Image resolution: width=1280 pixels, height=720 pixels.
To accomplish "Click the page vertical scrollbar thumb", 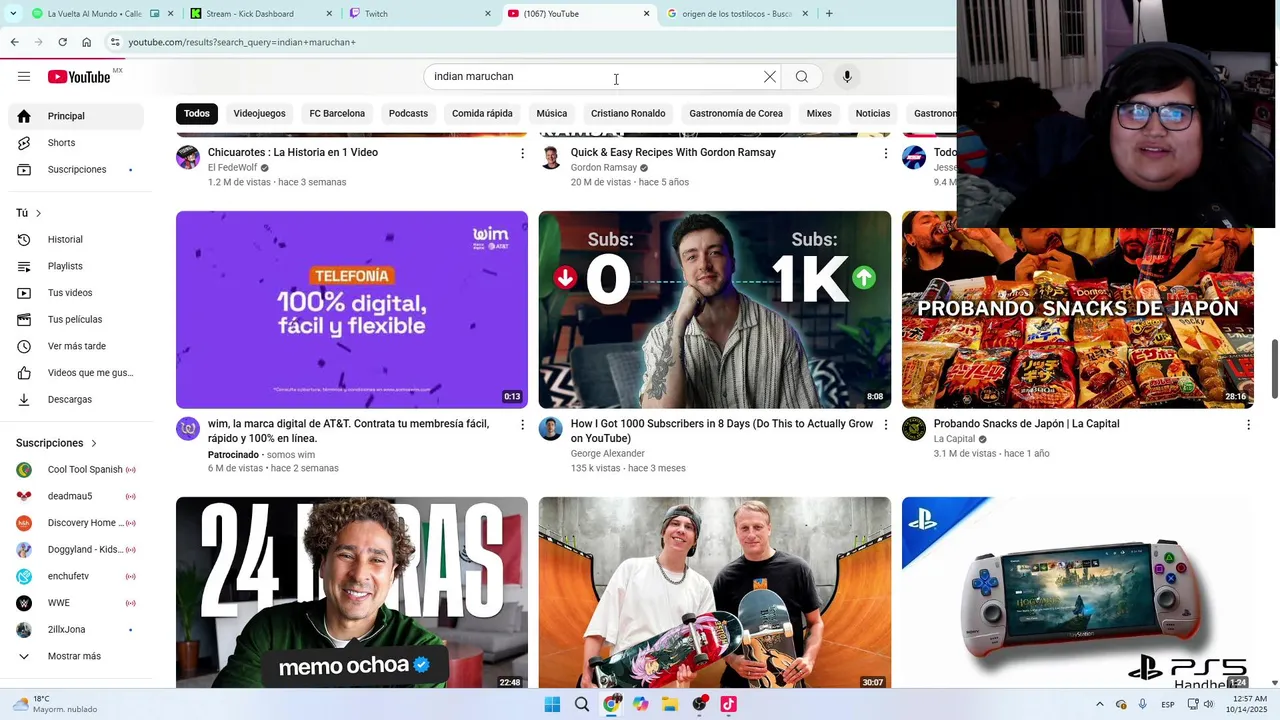I will 1274,369.
